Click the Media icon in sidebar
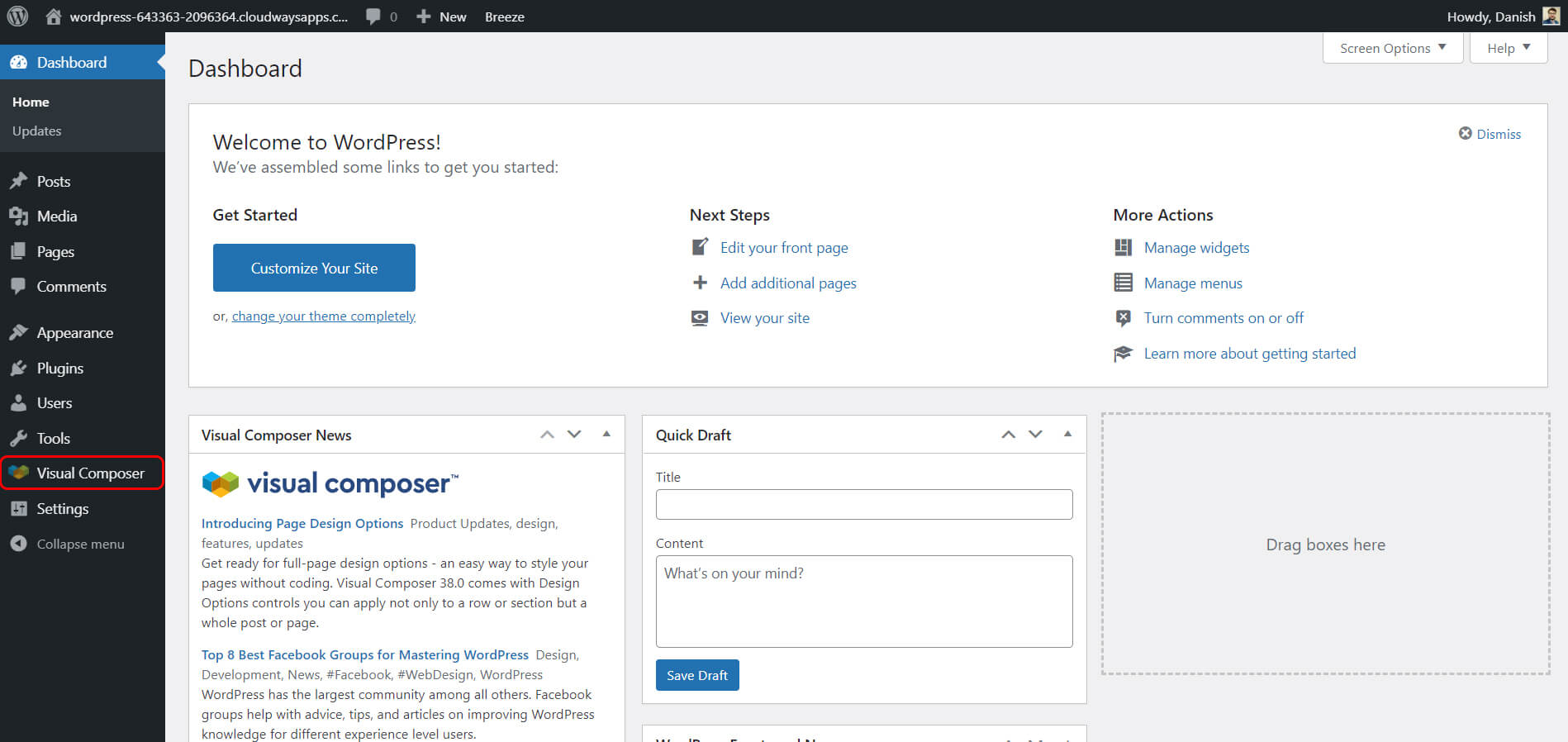This screenshot has width=1568, height=742. point(18,216)
